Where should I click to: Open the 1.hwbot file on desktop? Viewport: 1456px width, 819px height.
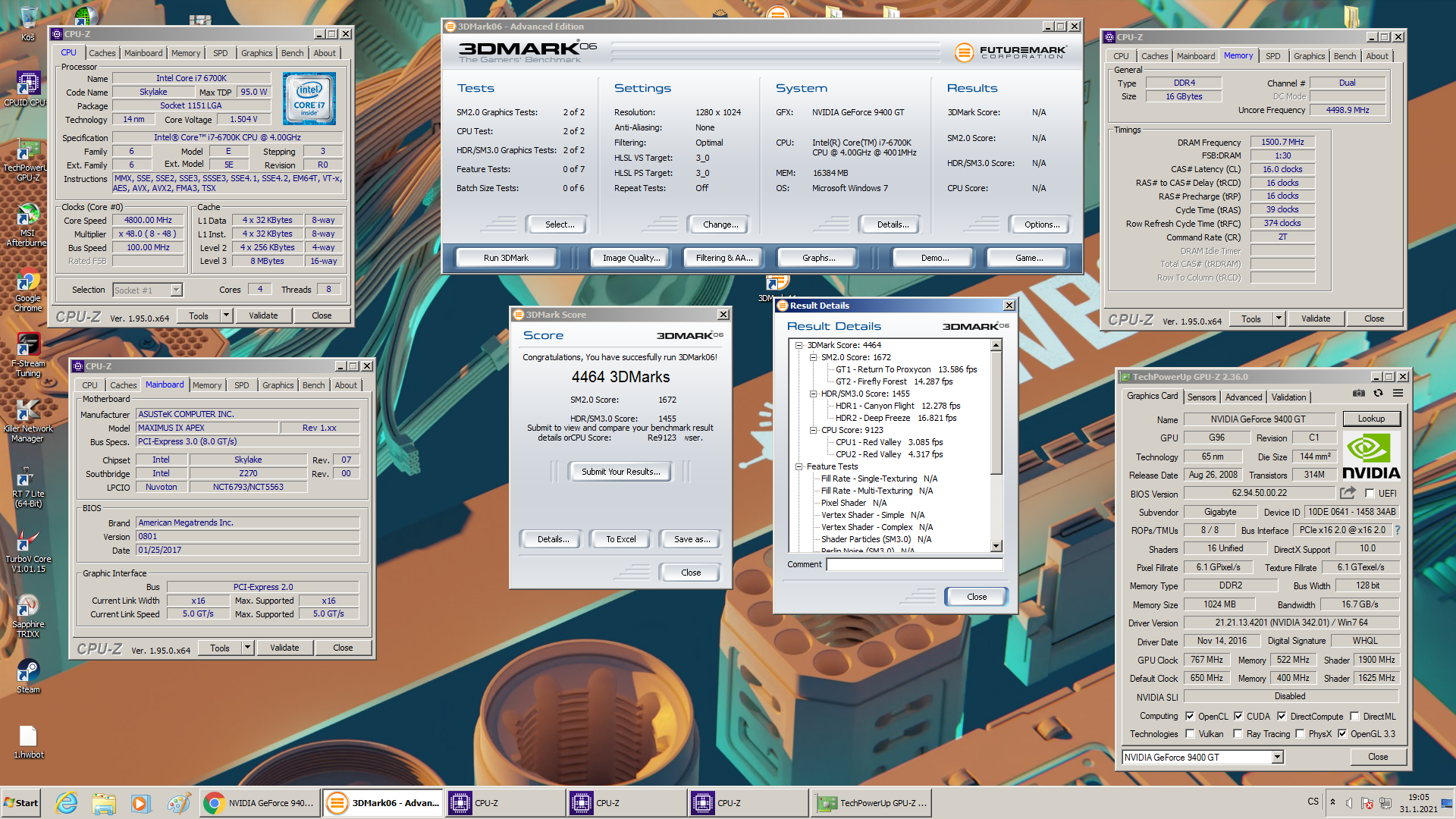(x=28, y=742)
